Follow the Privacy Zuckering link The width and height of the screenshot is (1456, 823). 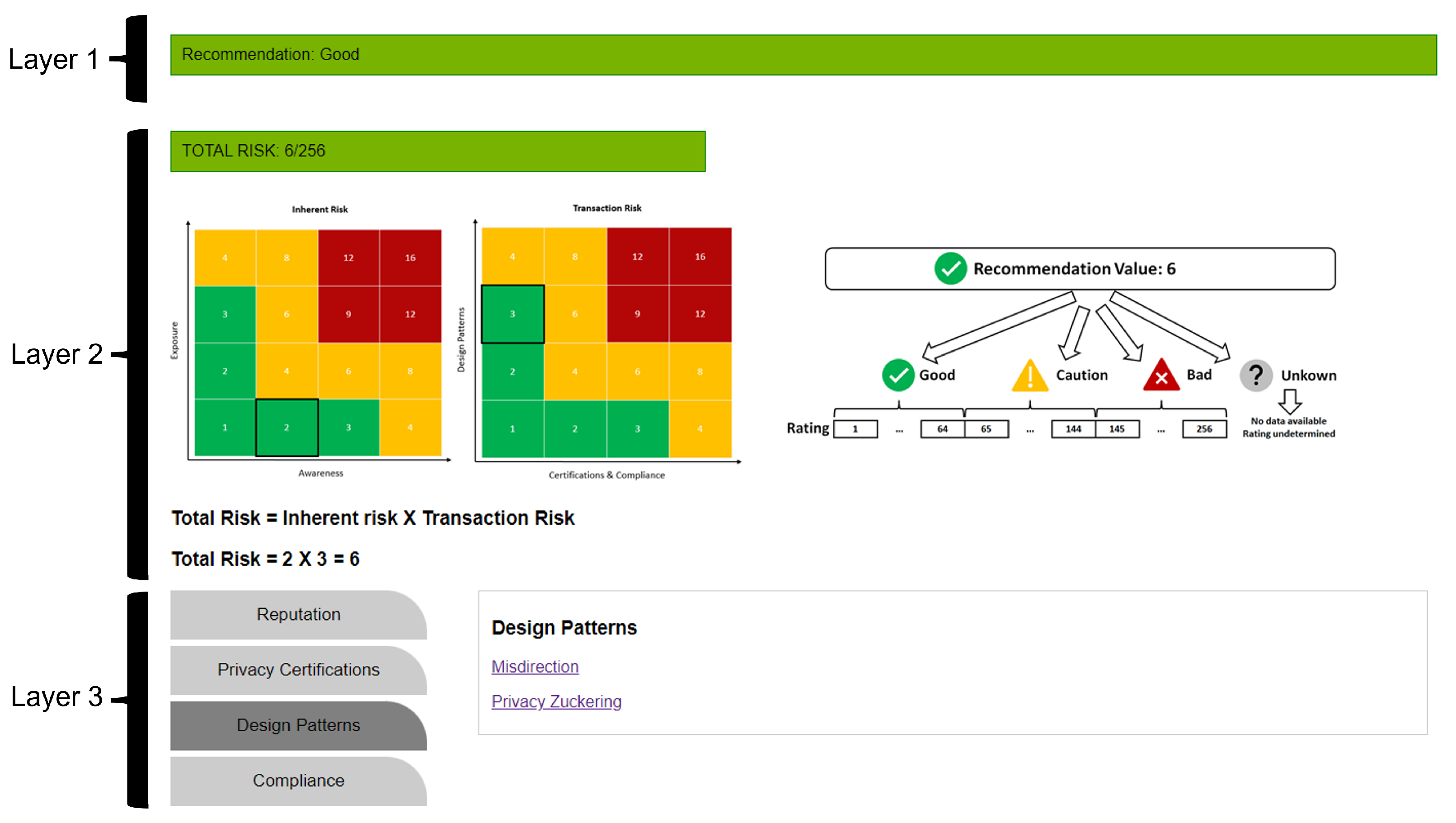[x=556, y=701]
